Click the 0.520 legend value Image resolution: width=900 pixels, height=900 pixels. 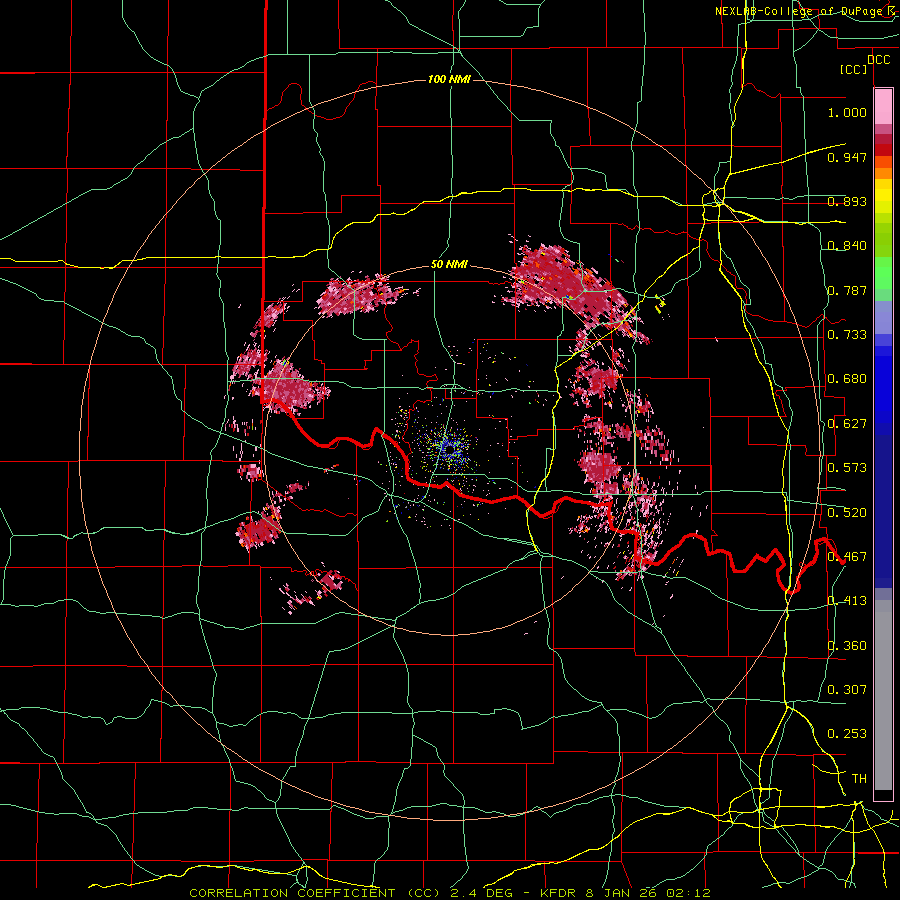pyautogui.click(x=847, y=513)
